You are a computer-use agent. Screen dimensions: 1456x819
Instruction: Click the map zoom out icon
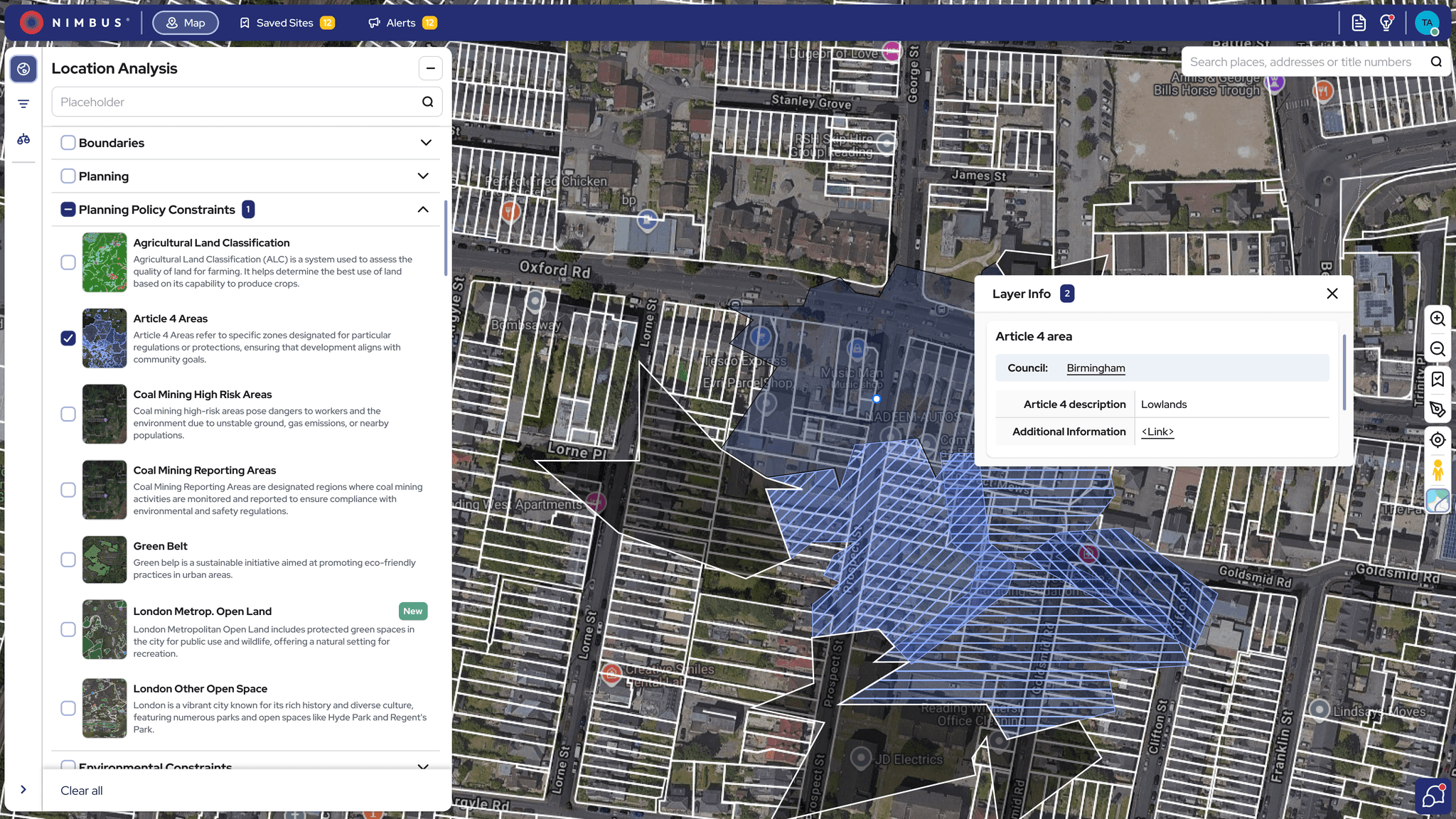[1437, 349]
